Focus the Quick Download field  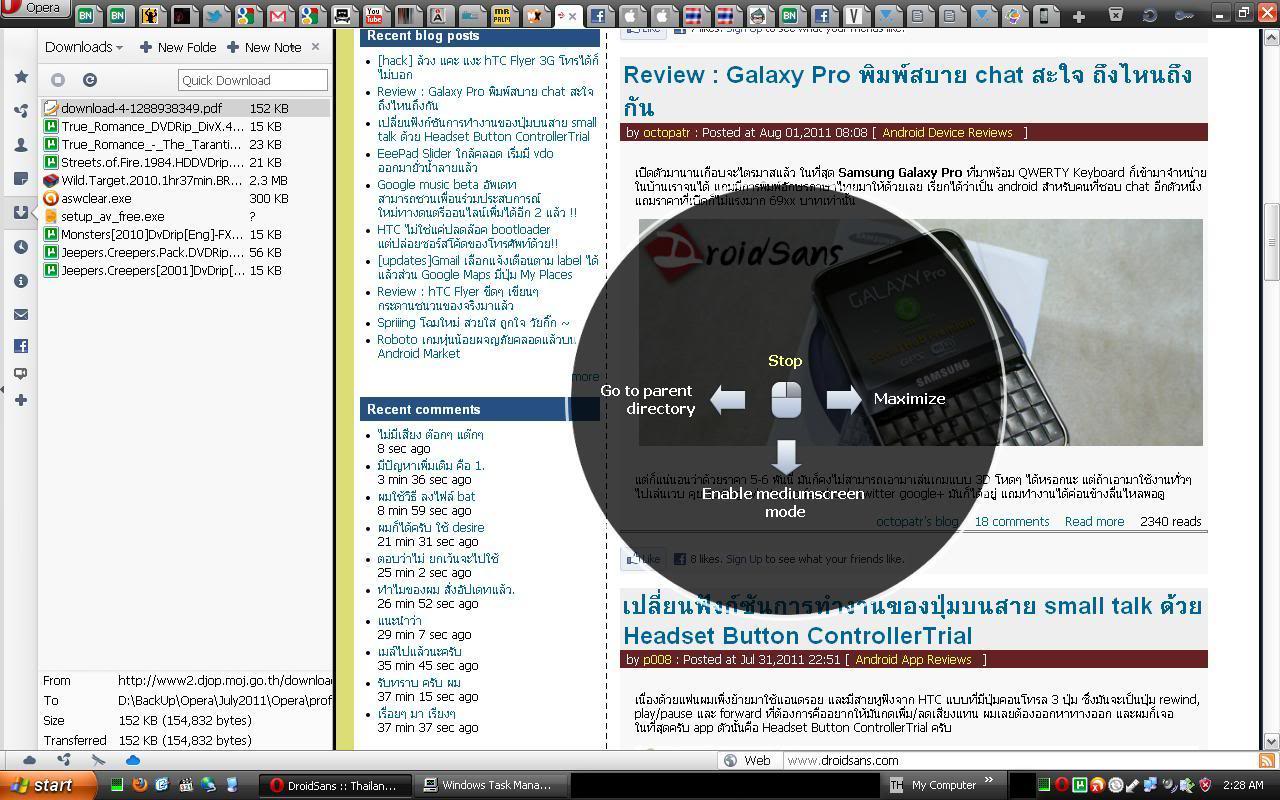[253, 80]
